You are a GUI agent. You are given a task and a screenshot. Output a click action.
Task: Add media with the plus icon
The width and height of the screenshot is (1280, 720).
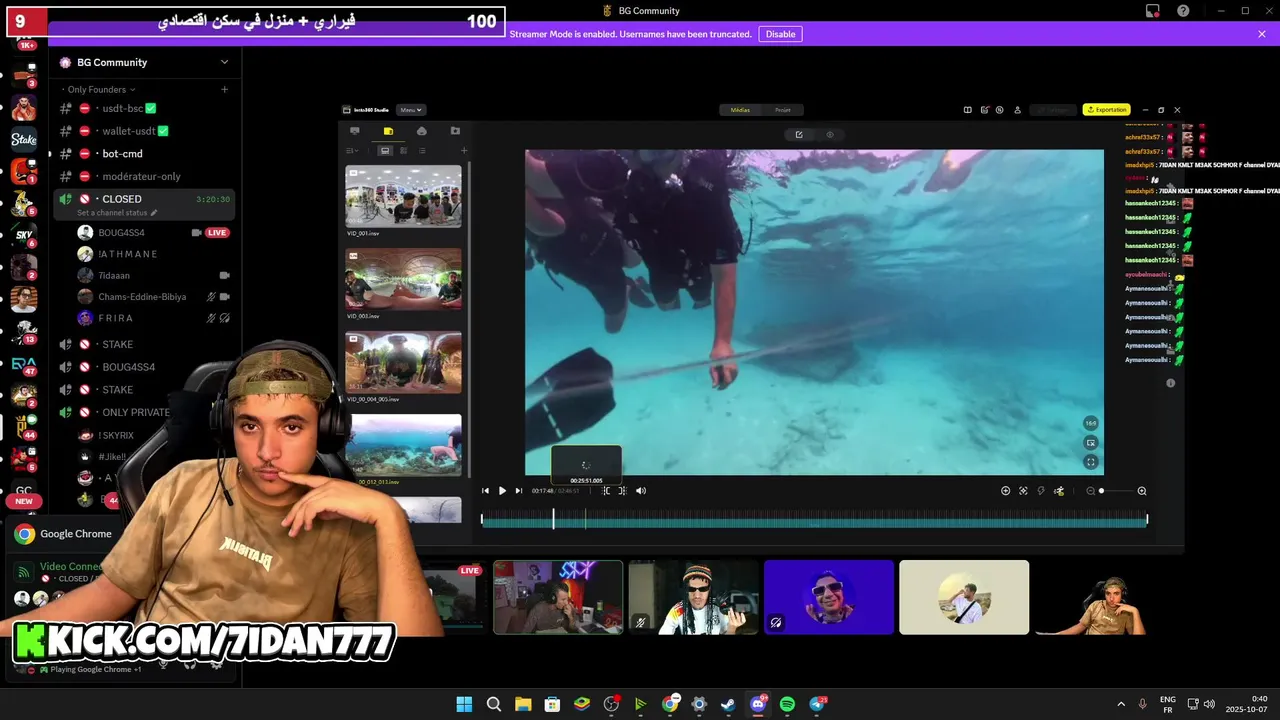coord(463,151)
